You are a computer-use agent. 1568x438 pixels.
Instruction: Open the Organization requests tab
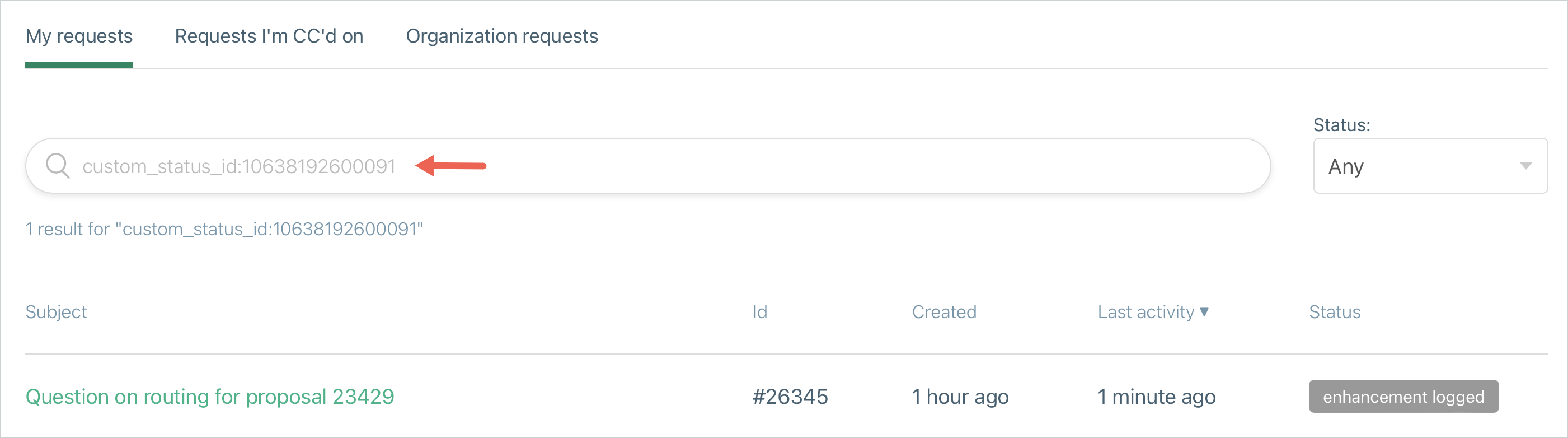(x=502, y=36)
